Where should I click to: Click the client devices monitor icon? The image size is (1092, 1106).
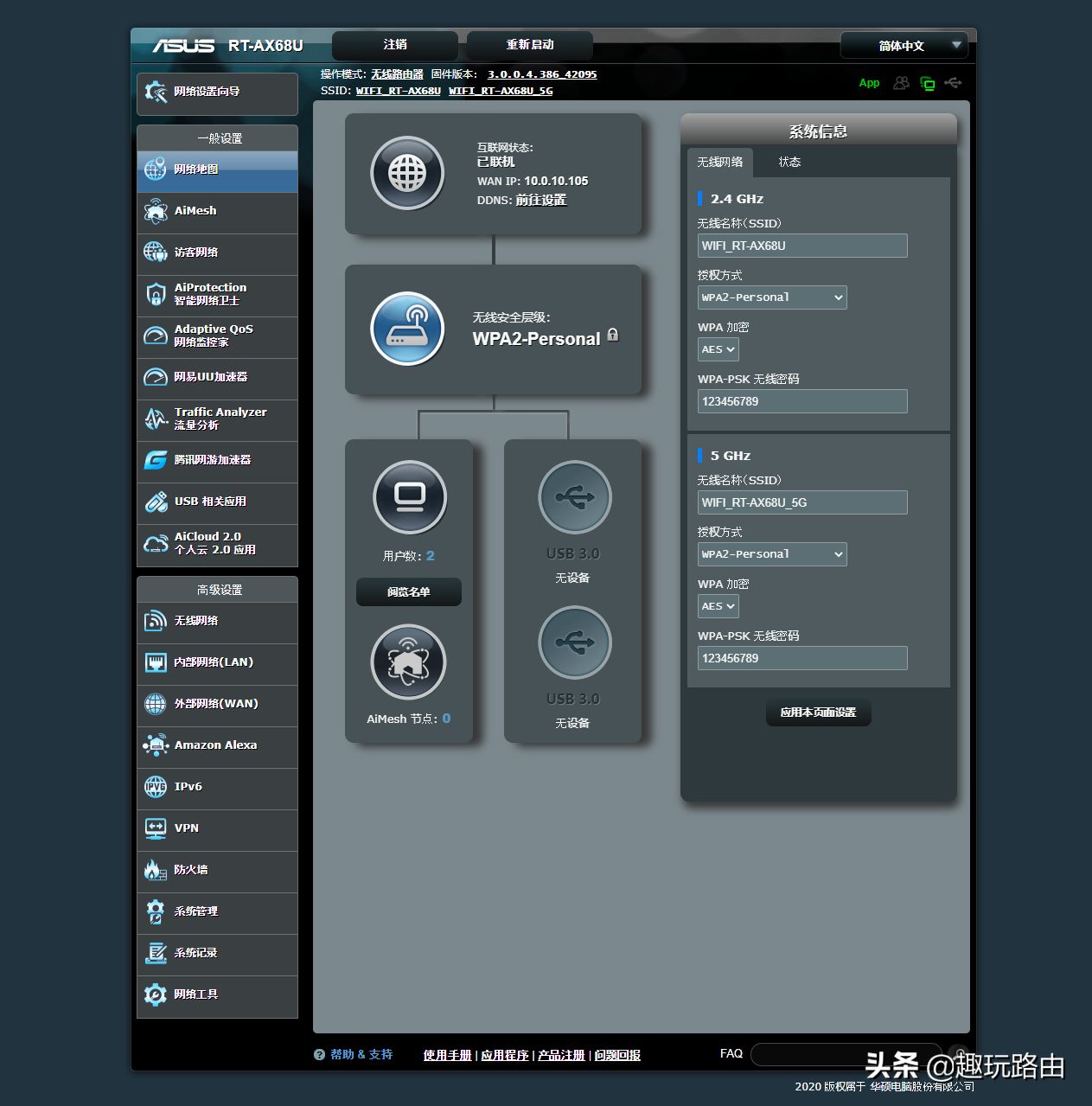410,497
